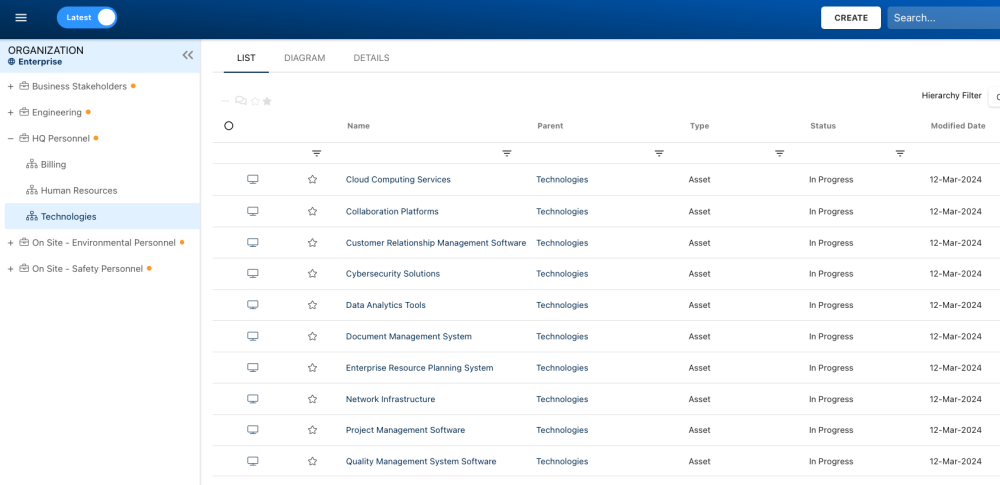The image size is (1000, 485).
Task: Click the filter icon under the Name column
Action: [317, 153]
